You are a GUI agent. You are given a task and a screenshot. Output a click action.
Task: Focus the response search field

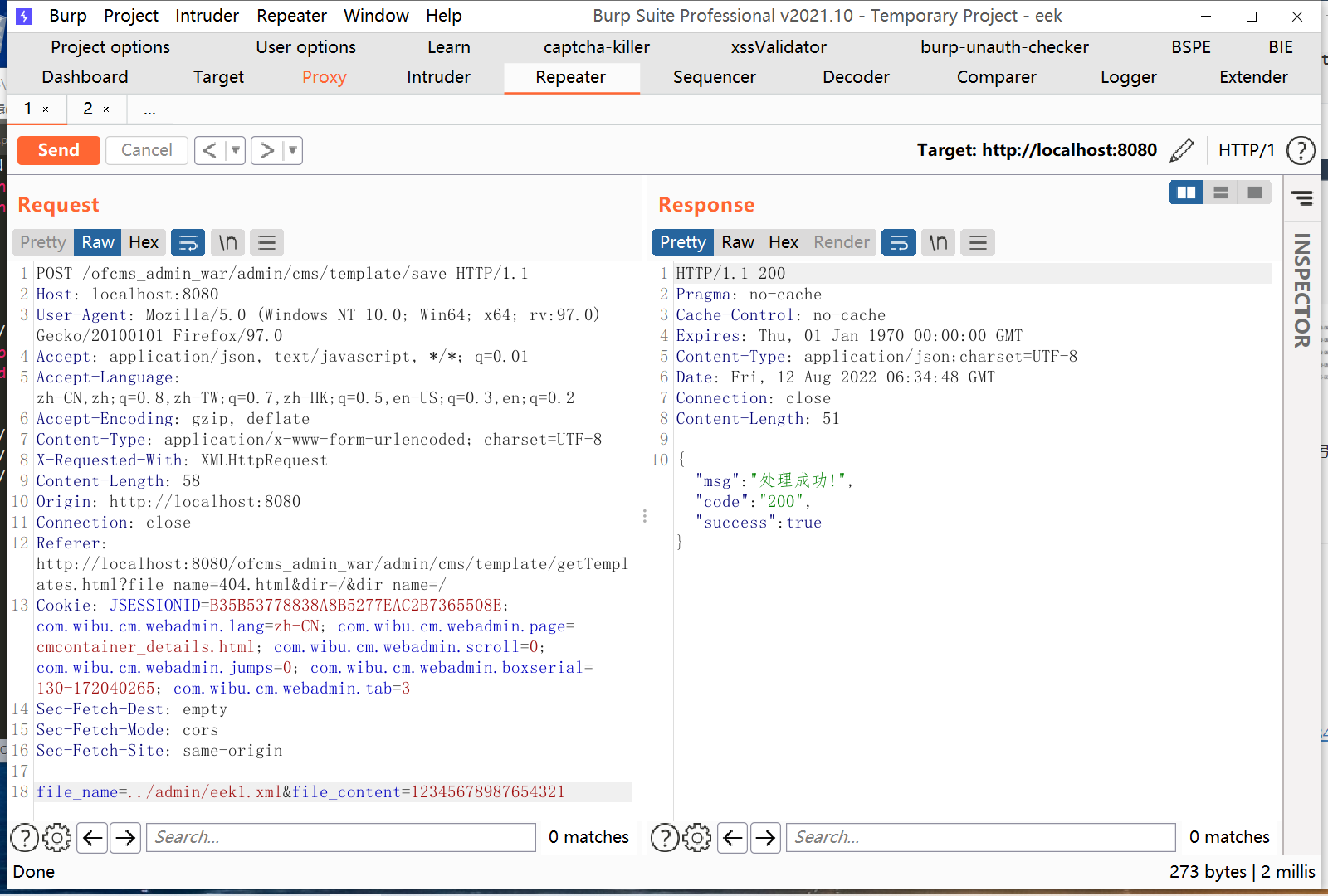[x=981, y=838]
